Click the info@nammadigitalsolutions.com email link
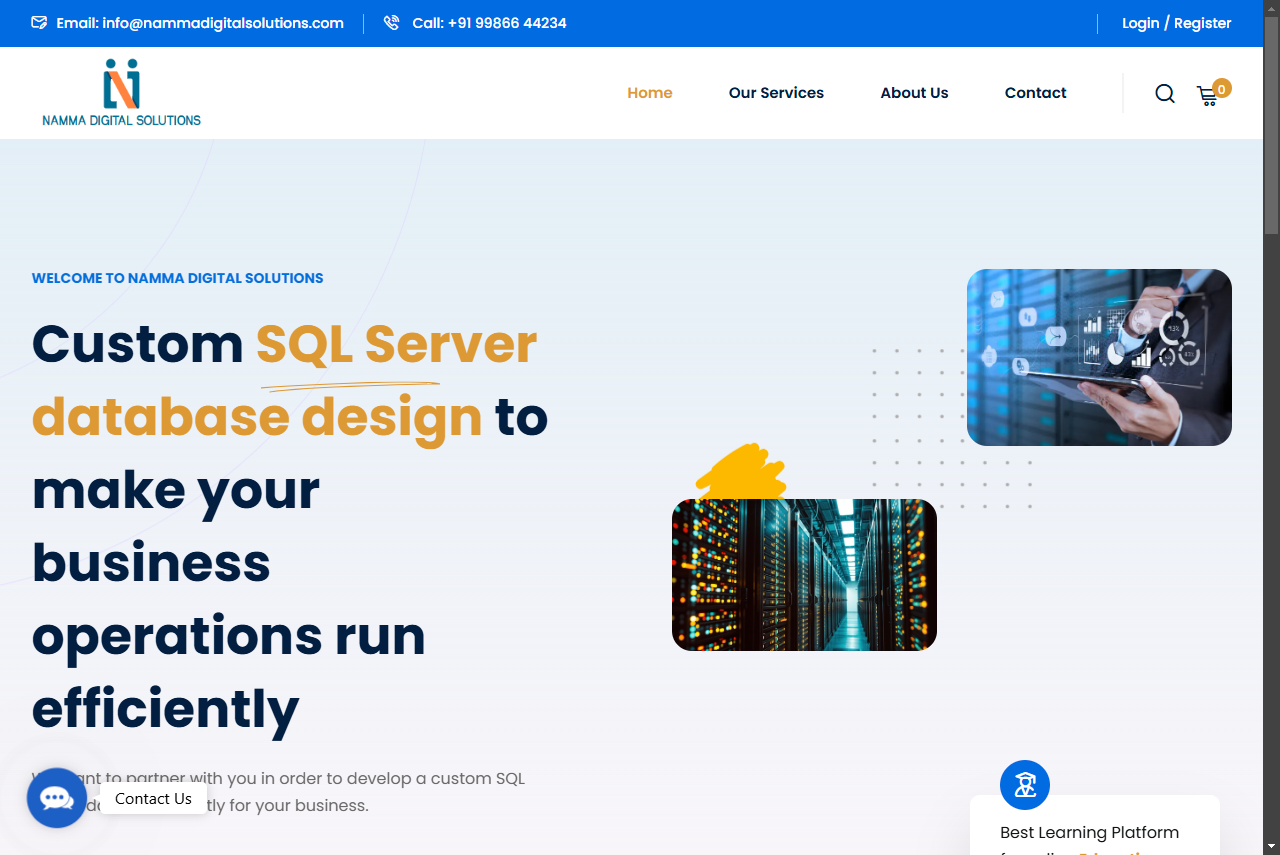1280x855 pixels. (223, 23)
